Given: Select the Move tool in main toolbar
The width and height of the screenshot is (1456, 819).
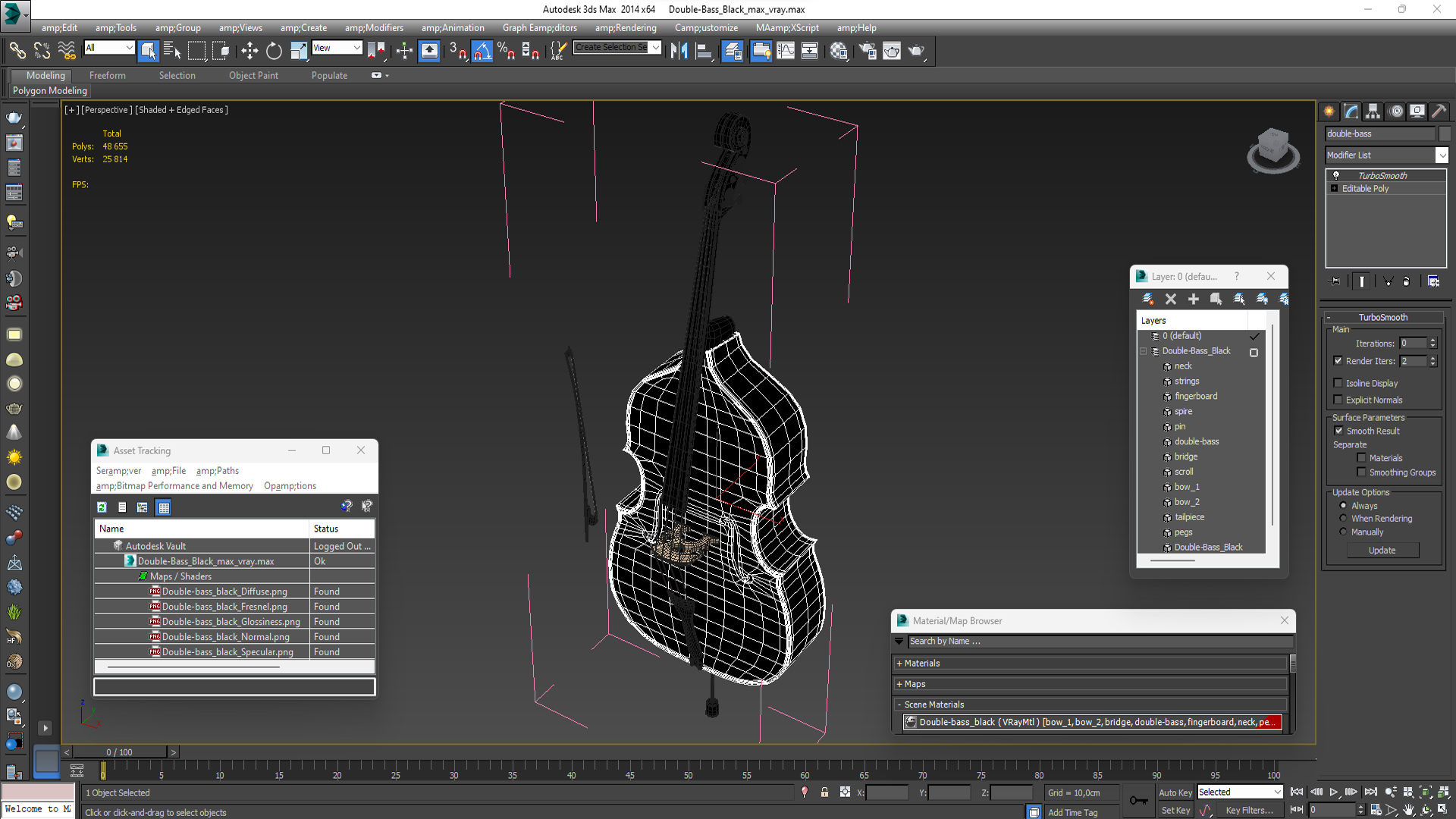Looking at the screenshot, I should [x=249, y=51].
